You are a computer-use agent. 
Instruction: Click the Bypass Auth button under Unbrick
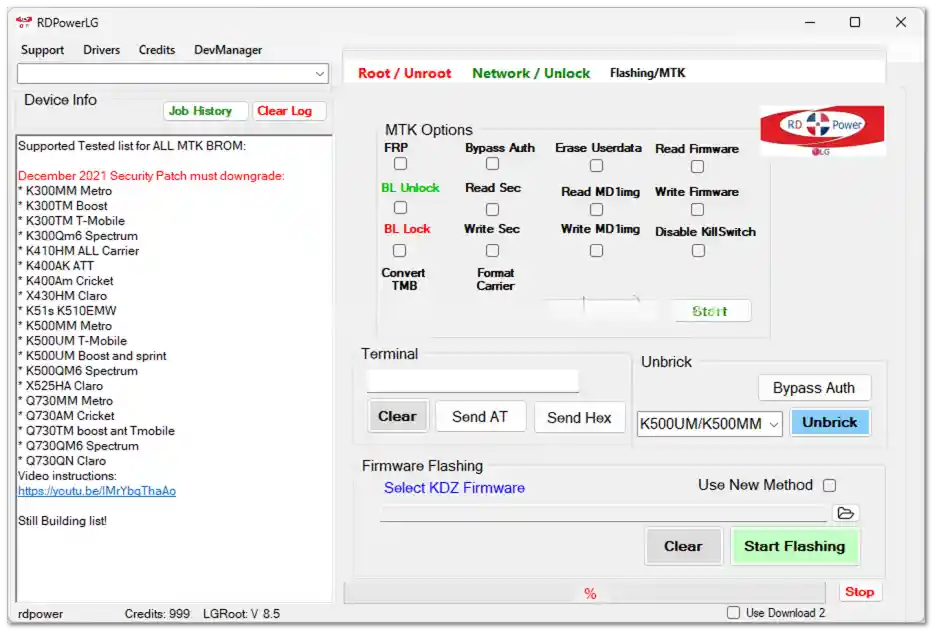[814, 388]
